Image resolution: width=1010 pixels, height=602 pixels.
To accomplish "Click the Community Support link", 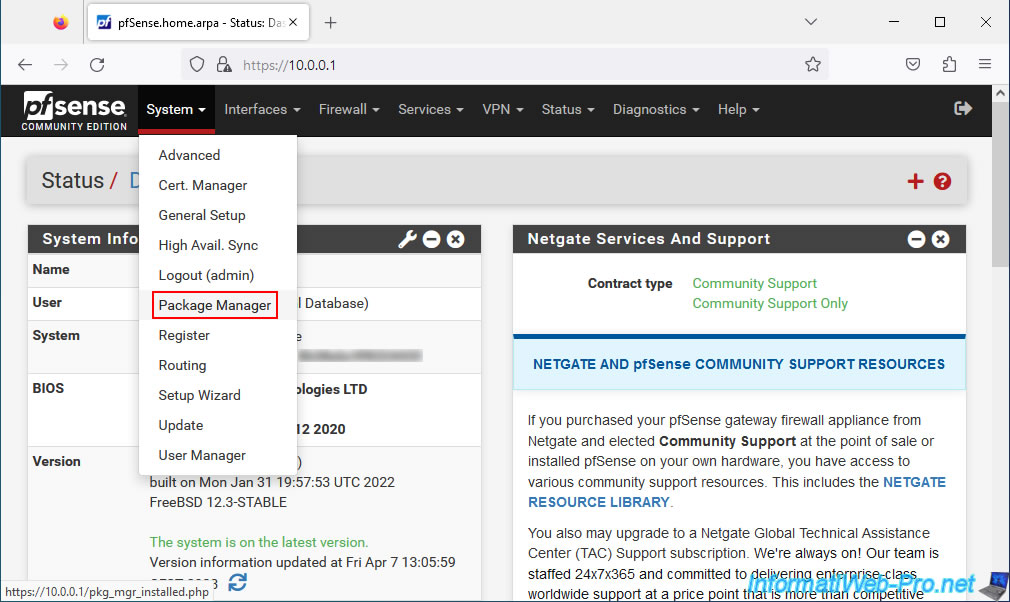I will pos(754,283).
